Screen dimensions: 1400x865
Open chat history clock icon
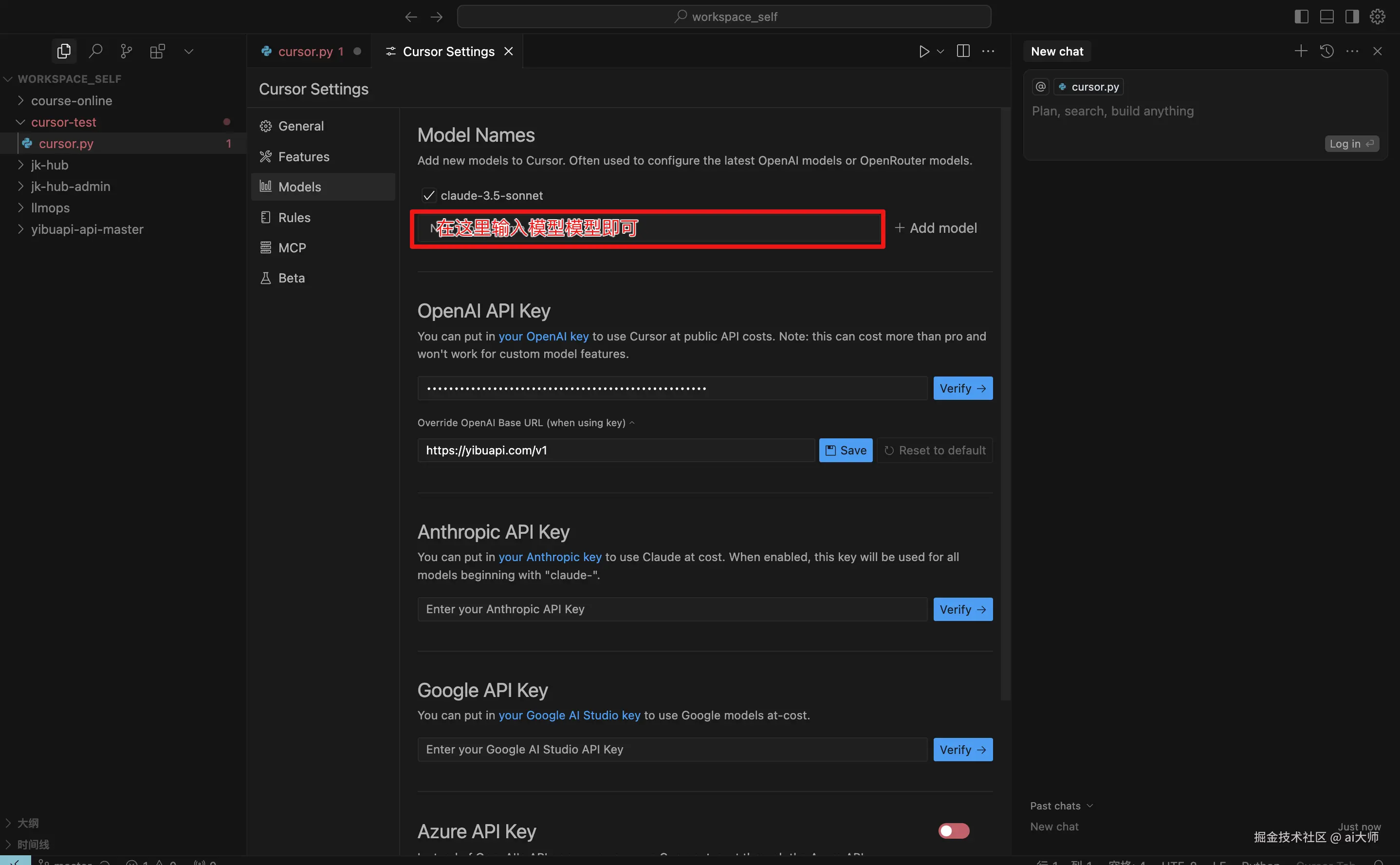(x=1327, y=52)
